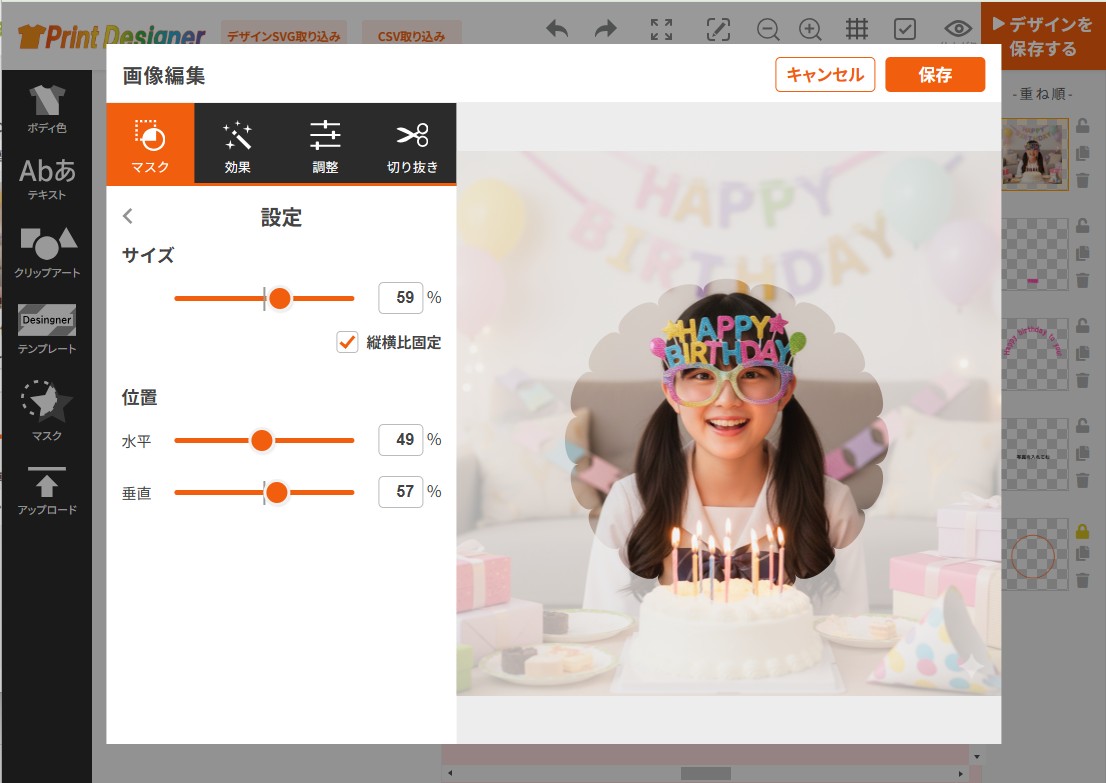The image size is (1106, 783).
Task: Open the クリップアート clip art panel
Action: [47, 251]
